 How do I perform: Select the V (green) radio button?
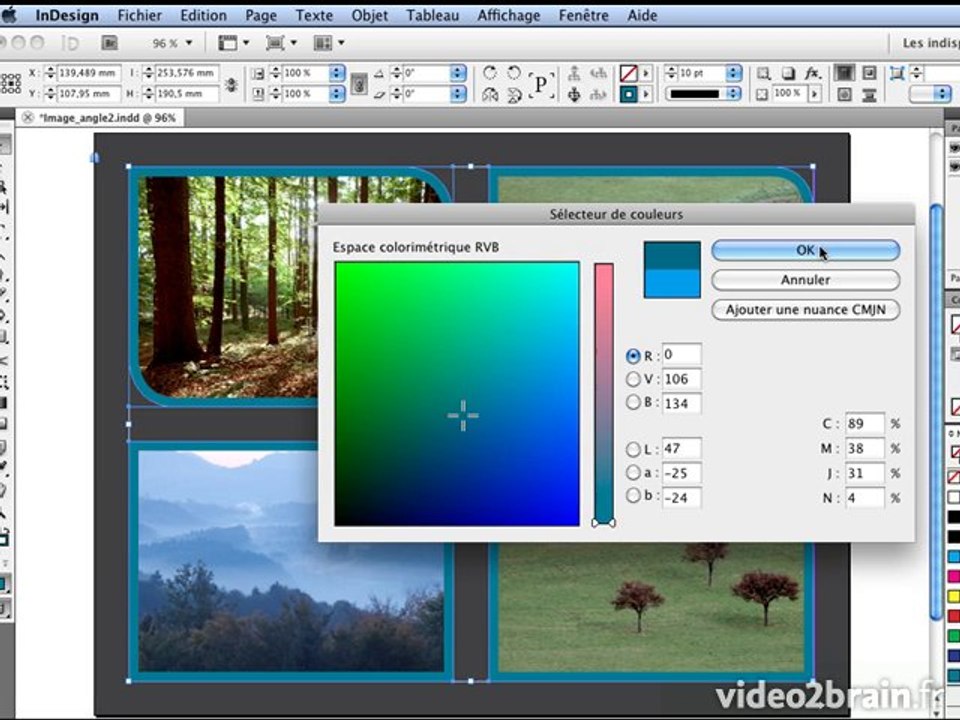[x=633, y=379]
